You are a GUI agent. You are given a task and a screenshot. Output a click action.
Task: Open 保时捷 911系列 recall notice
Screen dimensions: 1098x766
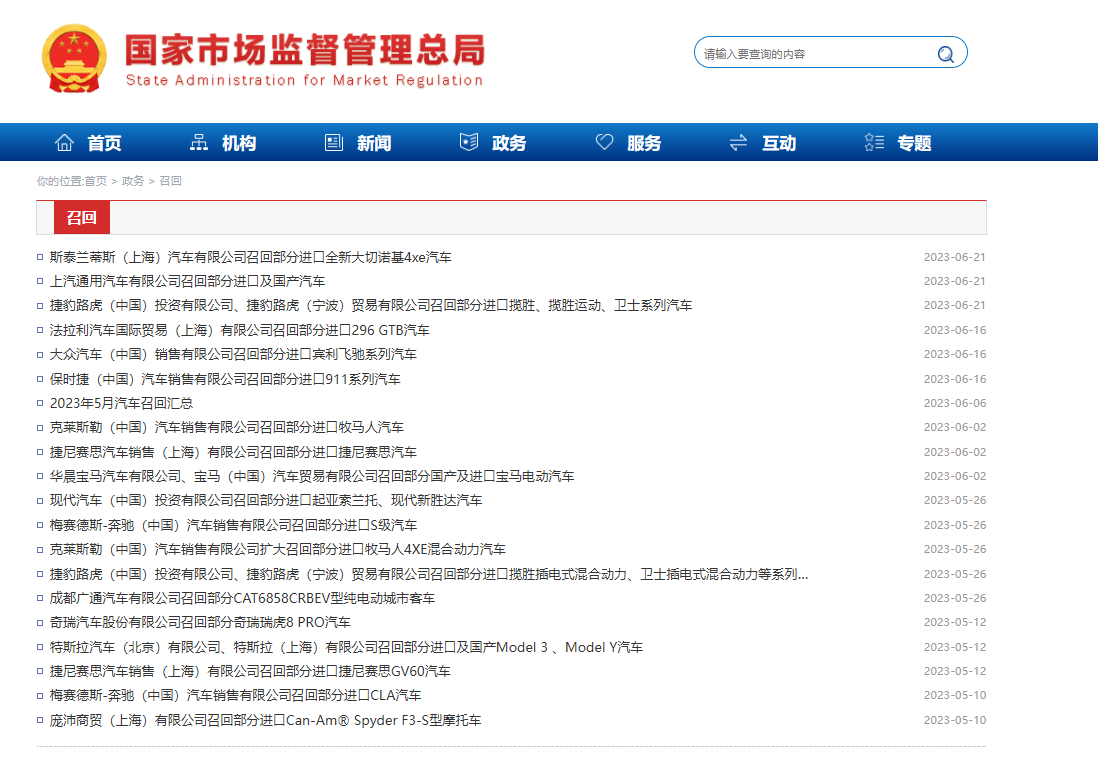225,379
